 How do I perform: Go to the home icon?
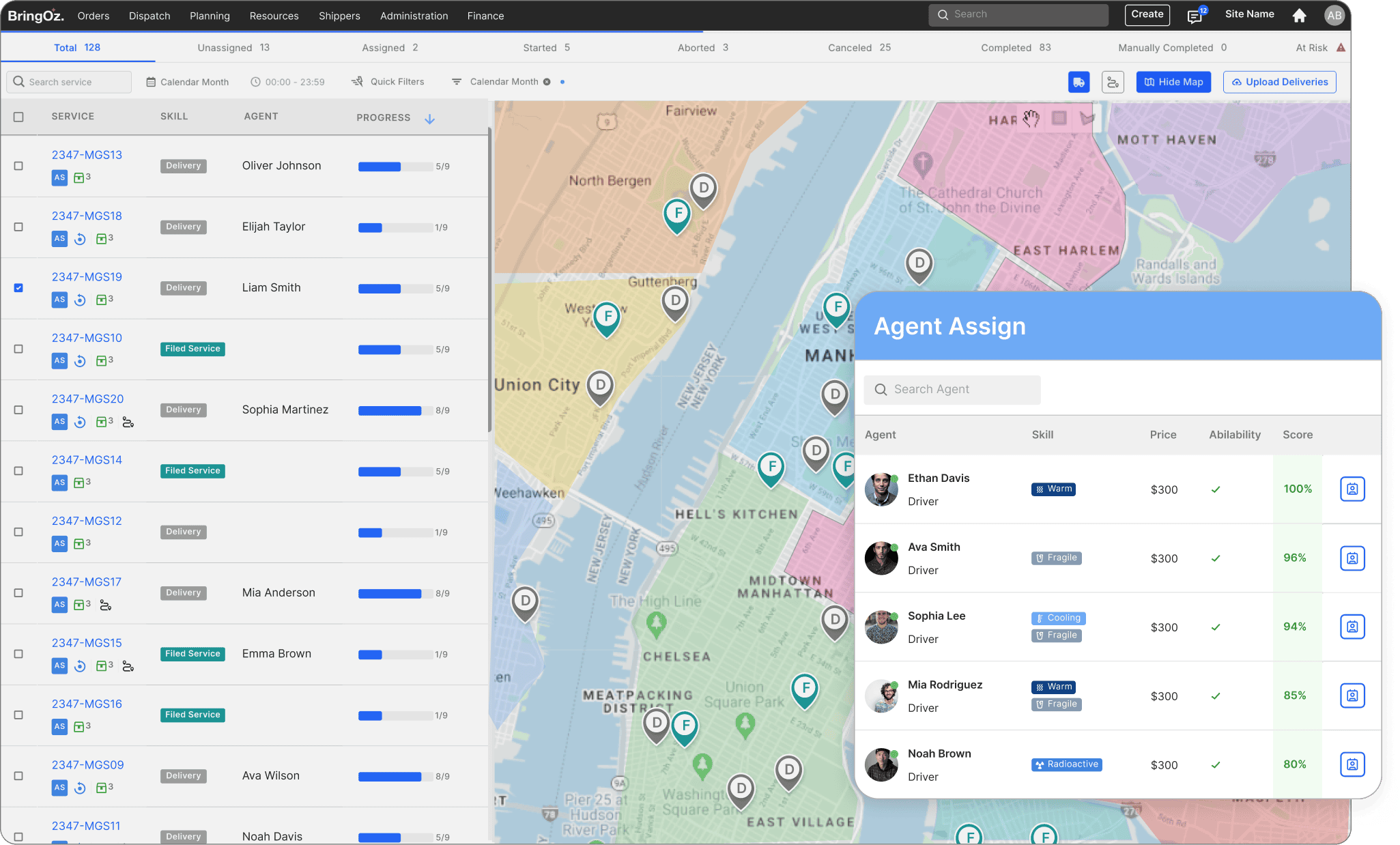point(1300,15)
